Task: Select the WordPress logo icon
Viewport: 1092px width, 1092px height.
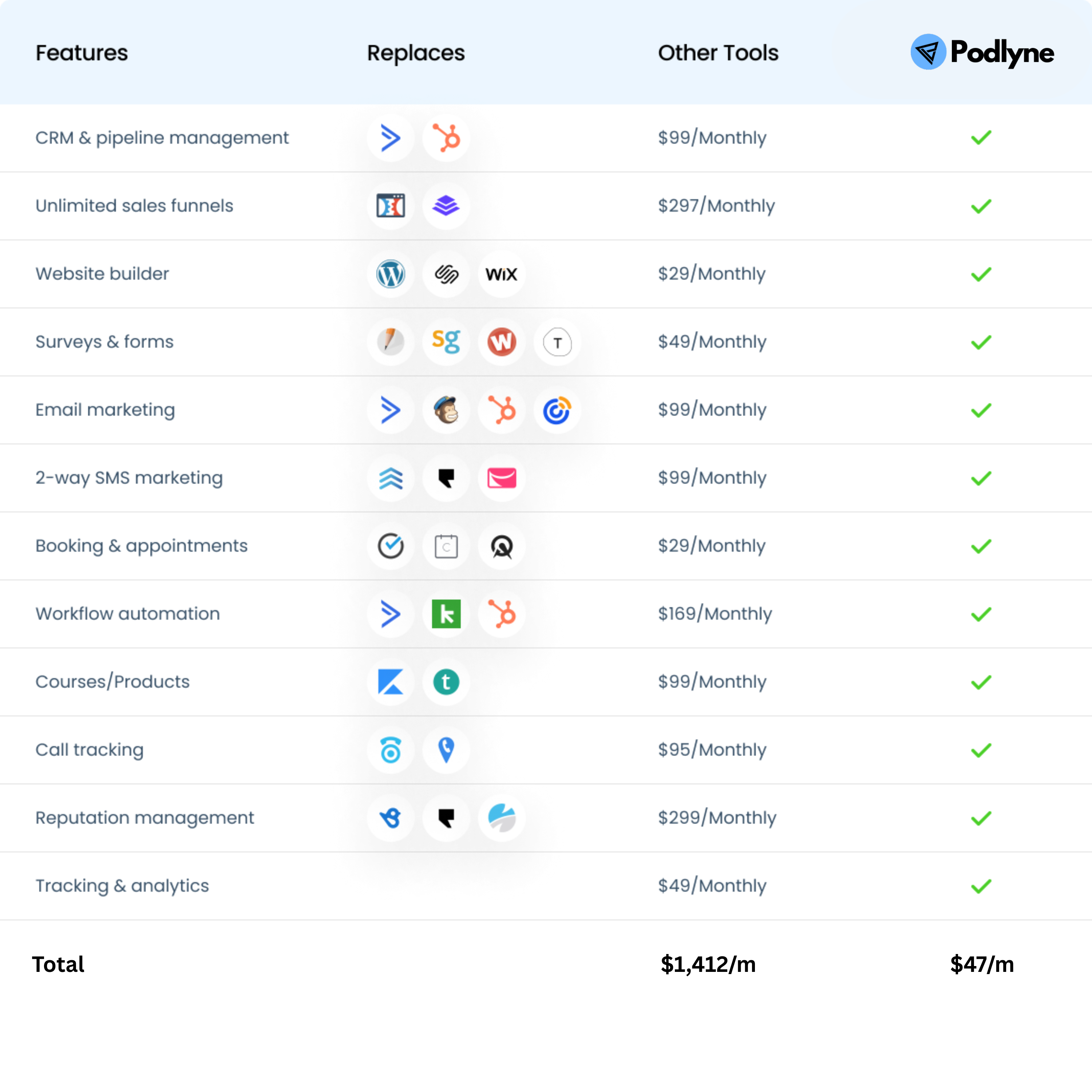Action: point(391,274)
